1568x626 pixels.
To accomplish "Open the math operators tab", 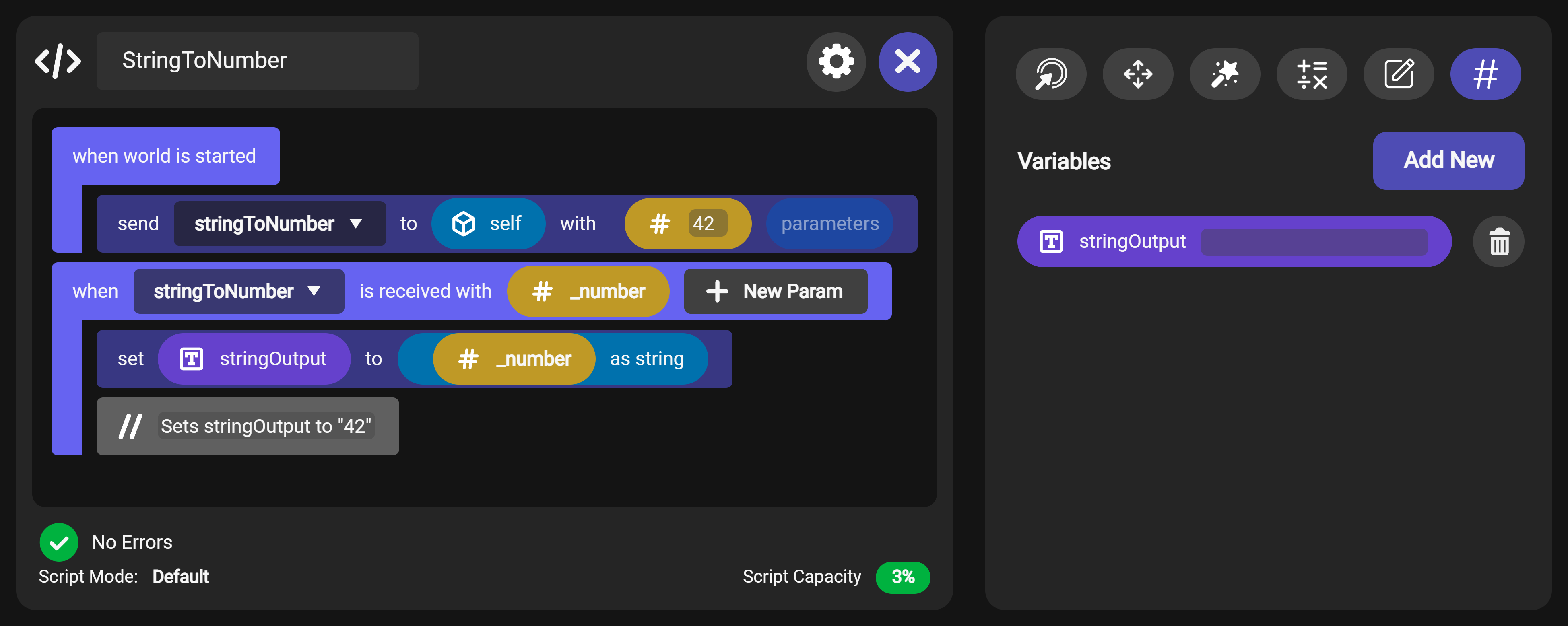I will (x=1311, y=74).
